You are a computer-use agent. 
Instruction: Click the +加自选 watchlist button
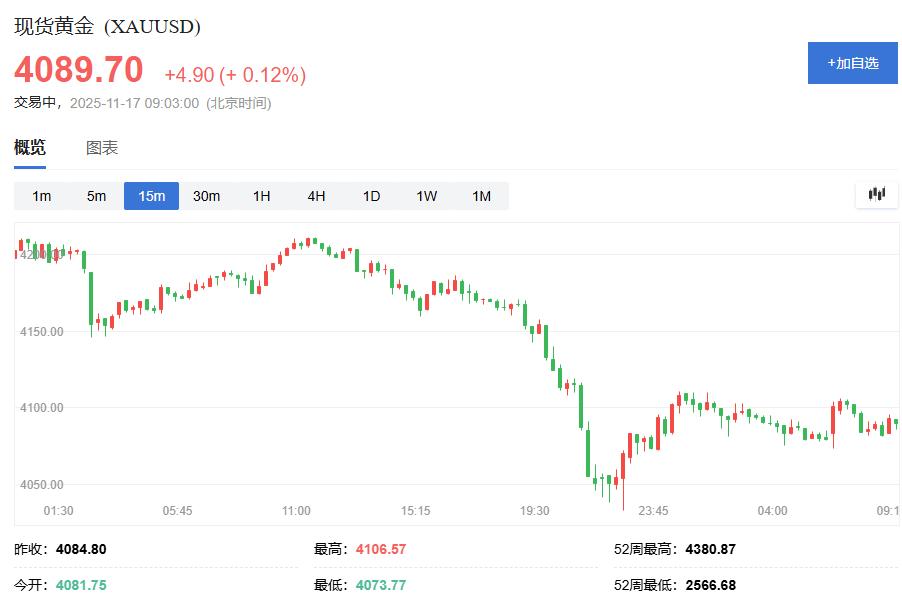coord(851,63)
